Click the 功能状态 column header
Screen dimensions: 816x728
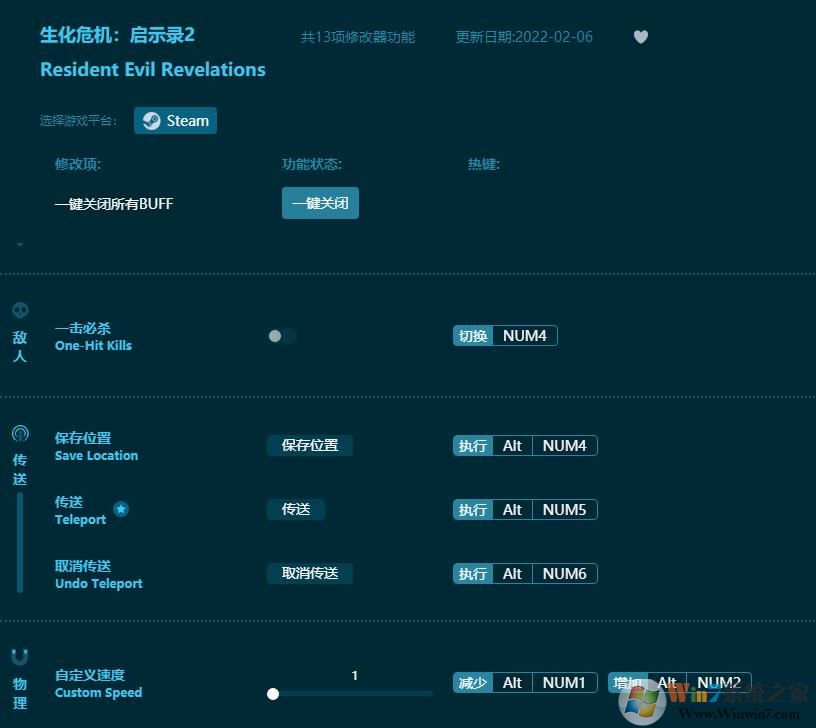pos(312,164)
